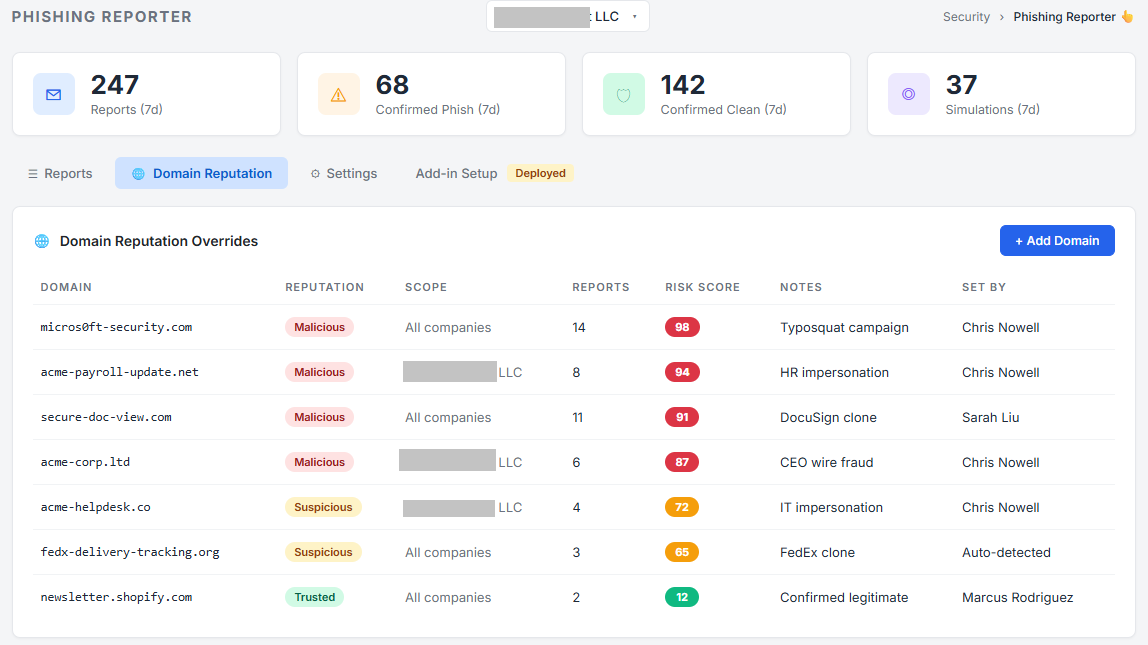Click the globe icon beside Domain Reputation Overrides heading
This screenshot has width=1148, height=645.
pos(41,241)
